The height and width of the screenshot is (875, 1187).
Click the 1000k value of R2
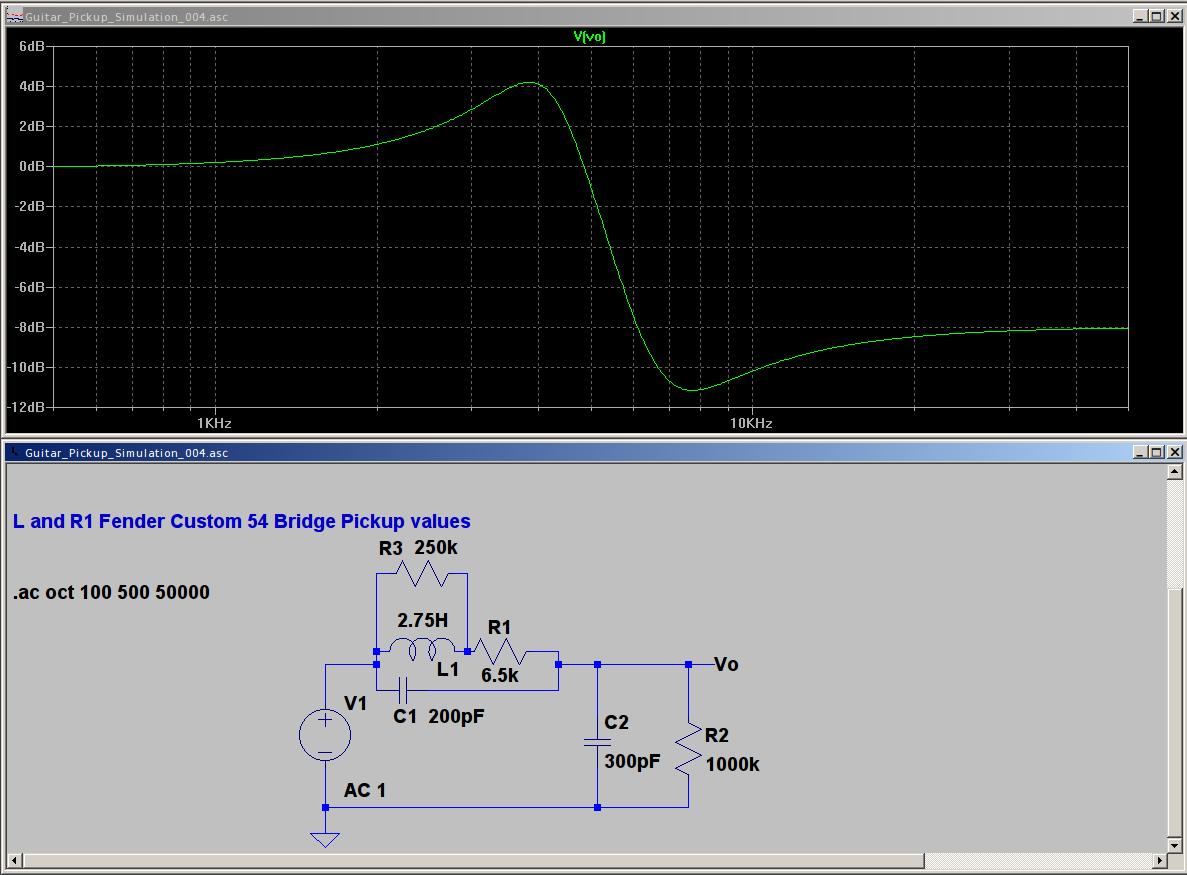pos(733,764)
